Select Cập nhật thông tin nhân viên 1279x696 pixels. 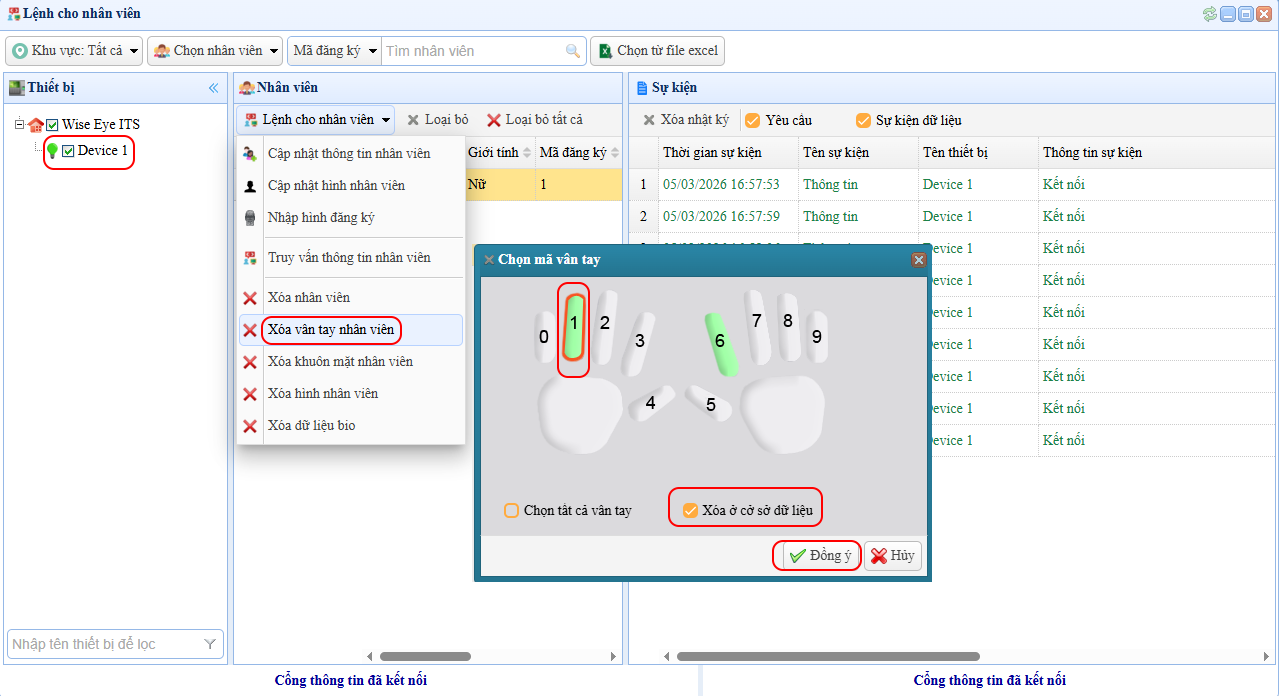point(349,154)
